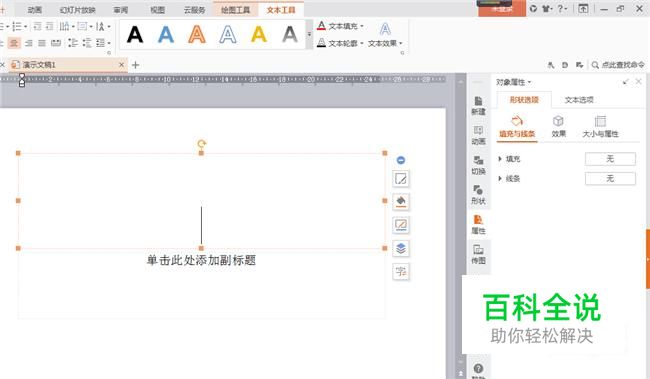The width and height of the screenshot is (650, 379).
Task: Switch to the 形状选项 panel tab
Action: 524,100
